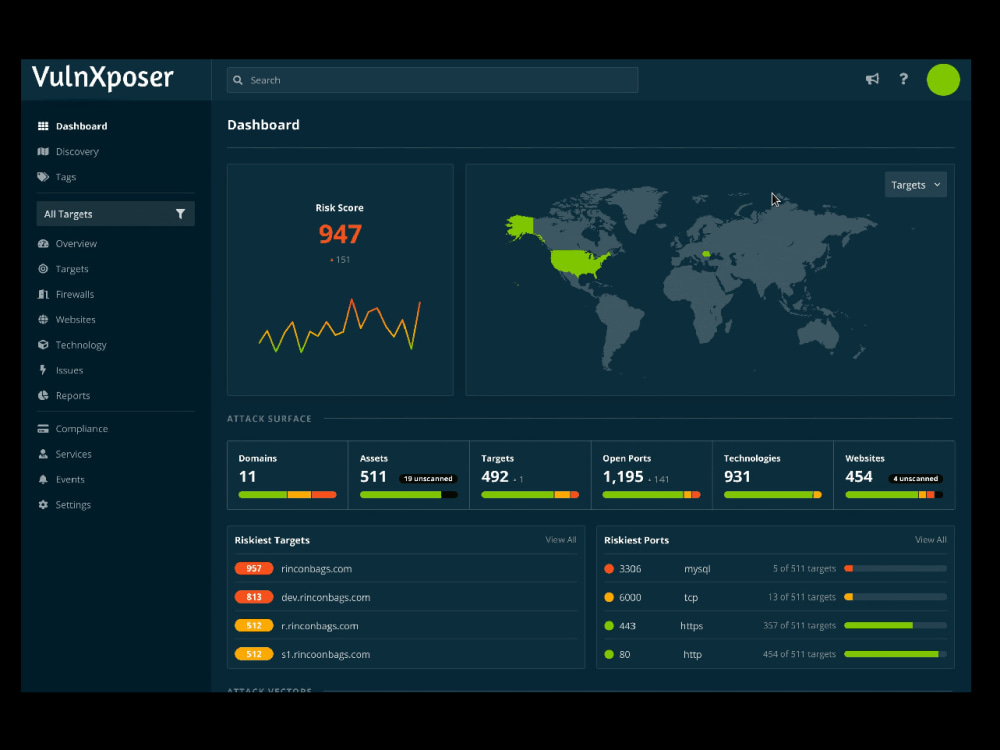The image size is (1000, 750).
Task: Click the Issues lightning bolt icon
Action: [x=43, y=370]
